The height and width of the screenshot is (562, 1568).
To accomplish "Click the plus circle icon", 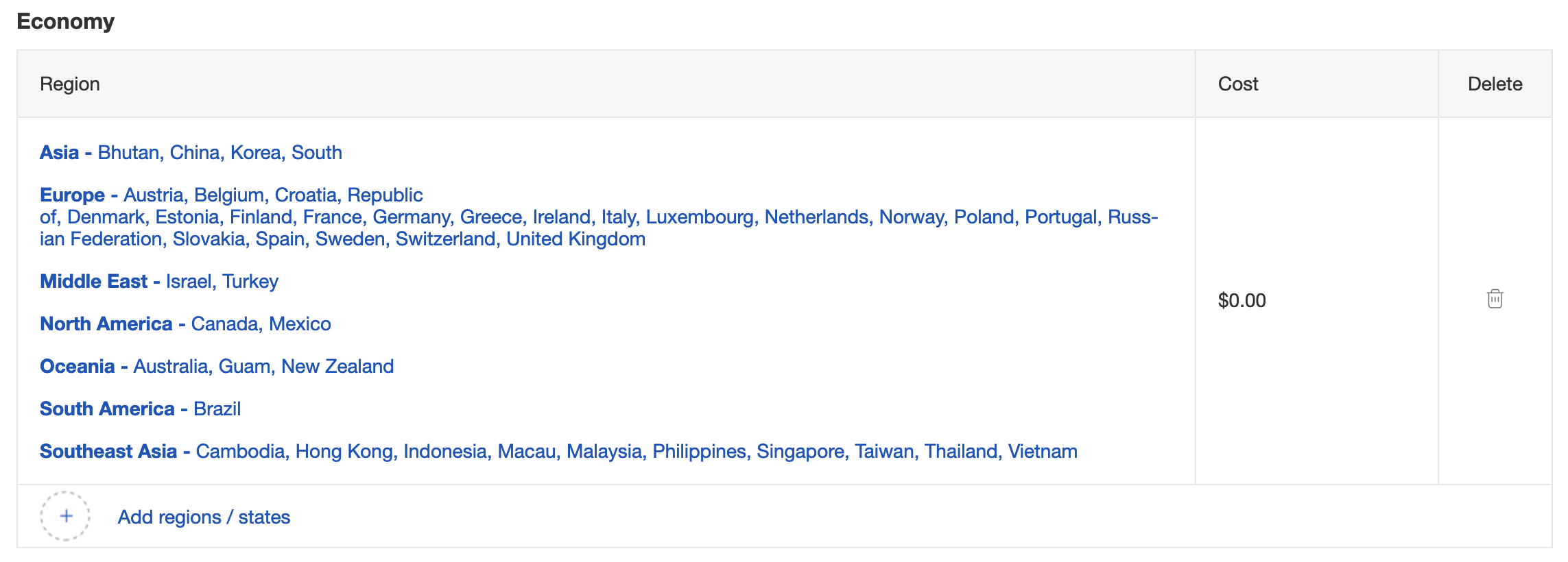I will (x=65, y=516).
